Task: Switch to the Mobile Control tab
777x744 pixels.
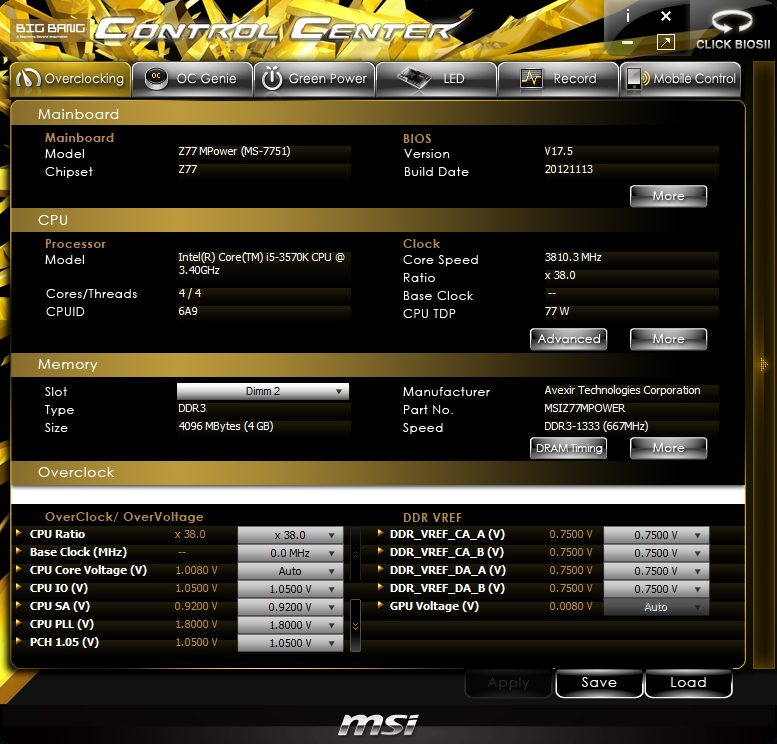Action: click(x=680, y=79)
